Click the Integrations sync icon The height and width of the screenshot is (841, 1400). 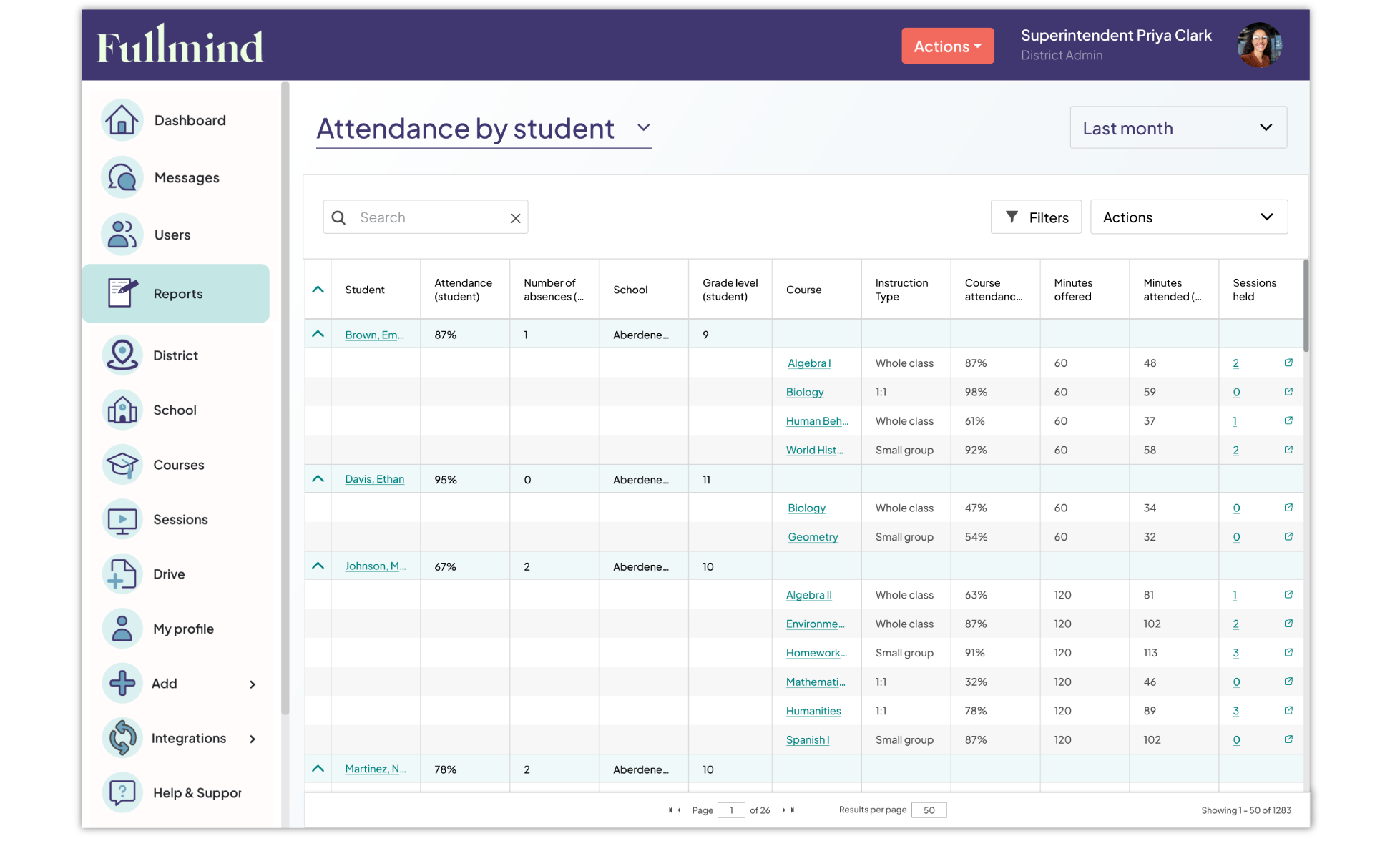tap(122, 738)
